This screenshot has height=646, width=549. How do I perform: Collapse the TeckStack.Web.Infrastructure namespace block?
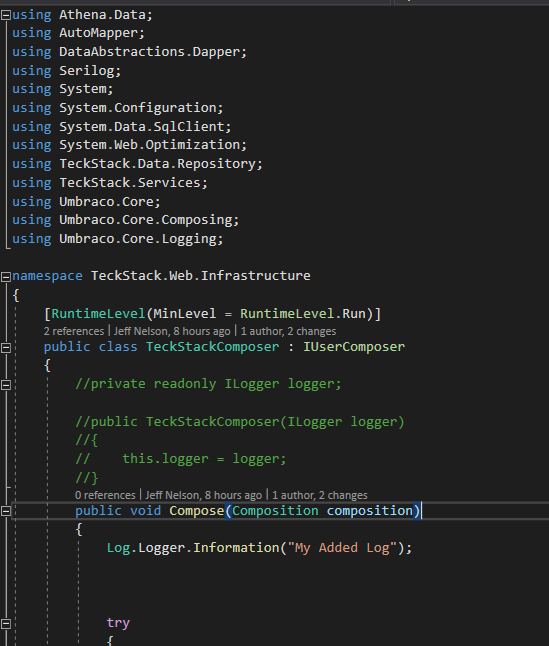tap(6, 276)
